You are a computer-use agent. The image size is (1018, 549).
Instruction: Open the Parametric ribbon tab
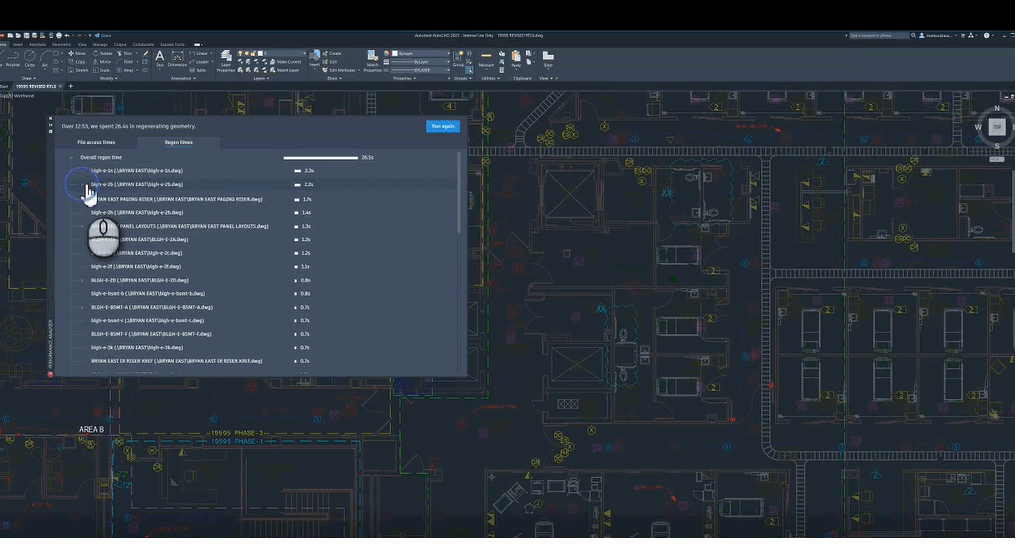[62, 45]
